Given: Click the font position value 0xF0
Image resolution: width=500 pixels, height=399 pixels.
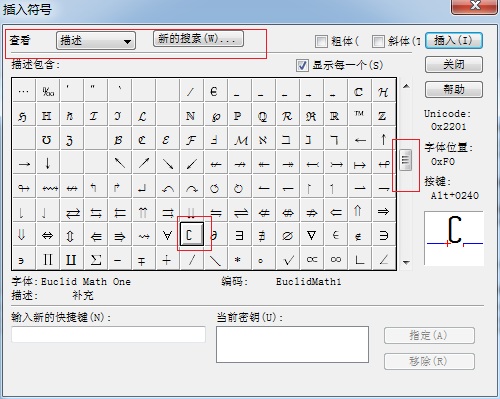Looking at the screenshot, I should [443, 162].
